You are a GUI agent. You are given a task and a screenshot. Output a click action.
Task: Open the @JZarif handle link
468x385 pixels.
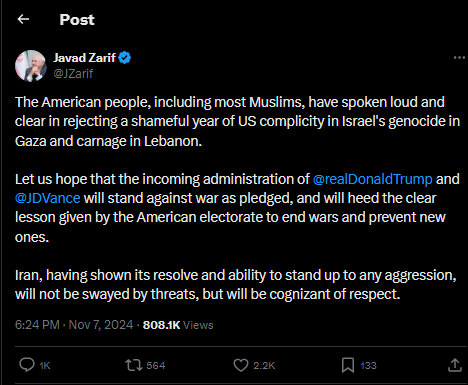[73, 73]
